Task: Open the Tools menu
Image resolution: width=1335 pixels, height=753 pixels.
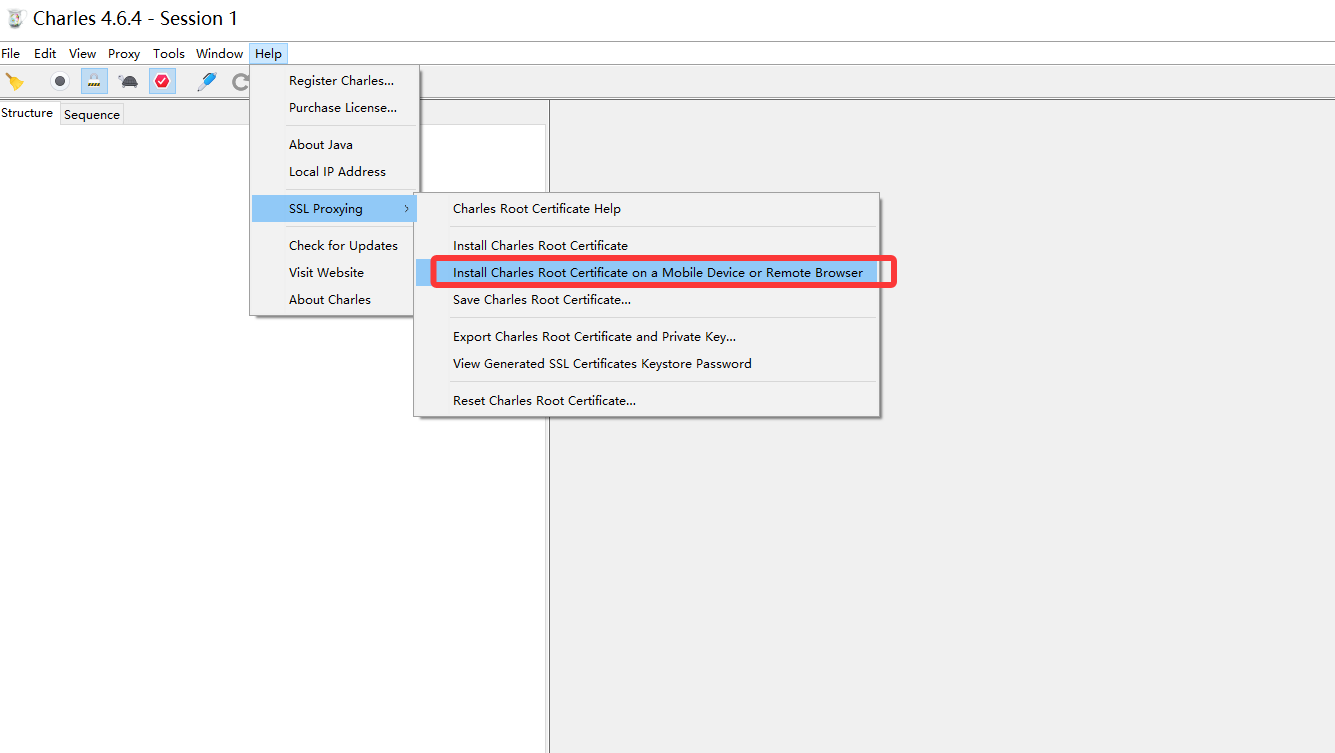Action: point(169,54)
